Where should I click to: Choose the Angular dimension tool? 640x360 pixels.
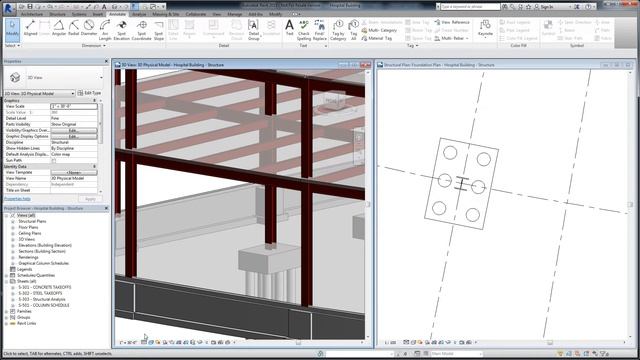(59, 29)
